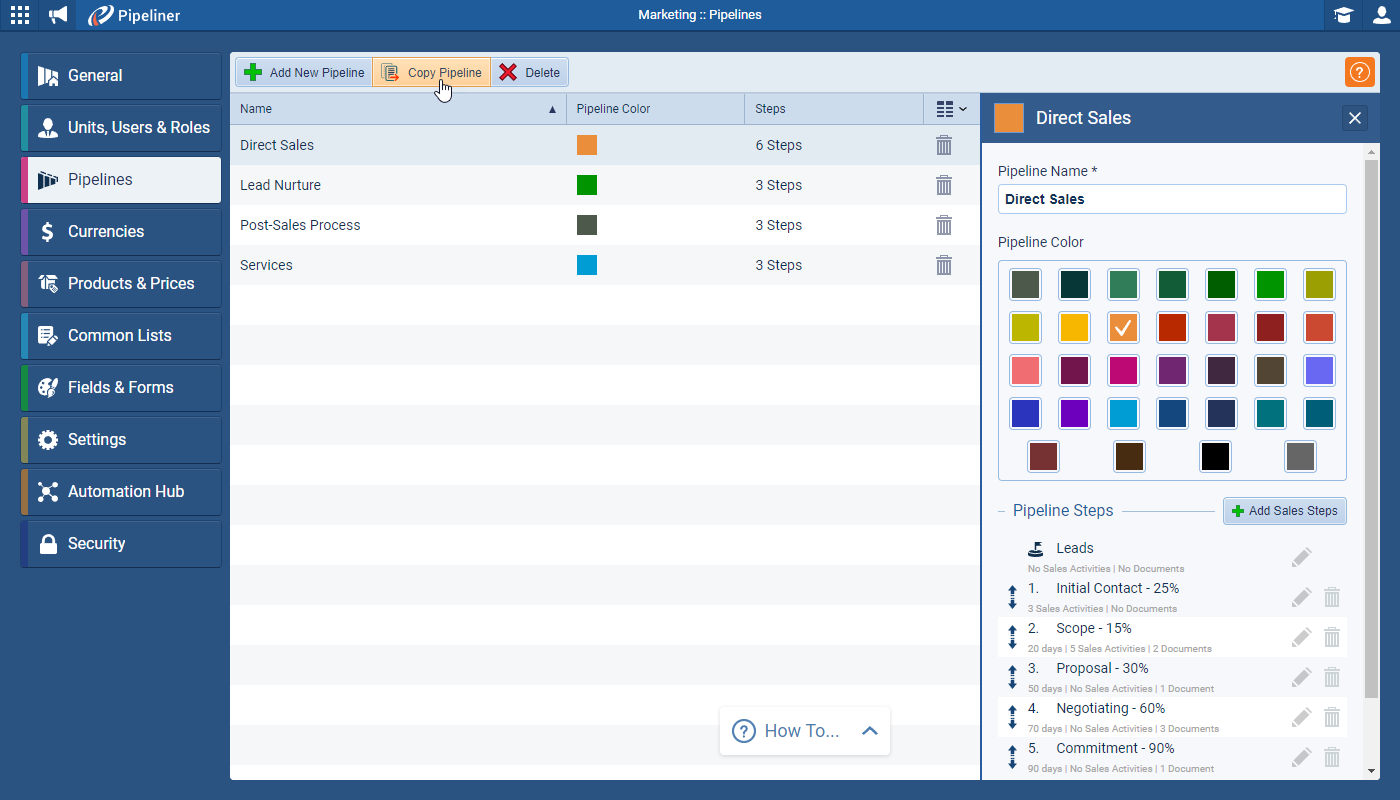This screenshot has height=800, width=1400.
Task: Click the Add New Pipeline button
Action: (303, 72)
